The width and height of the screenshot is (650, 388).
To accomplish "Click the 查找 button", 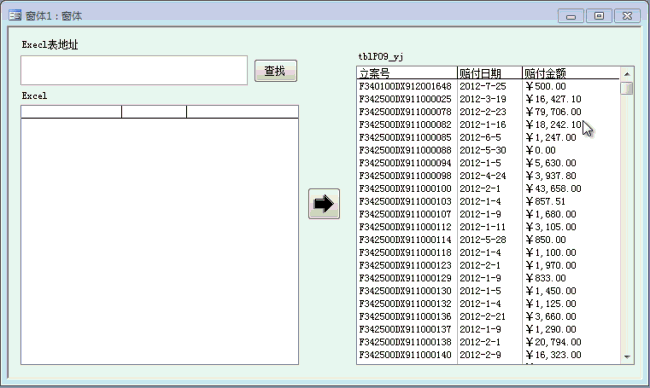I will point(276,70).
